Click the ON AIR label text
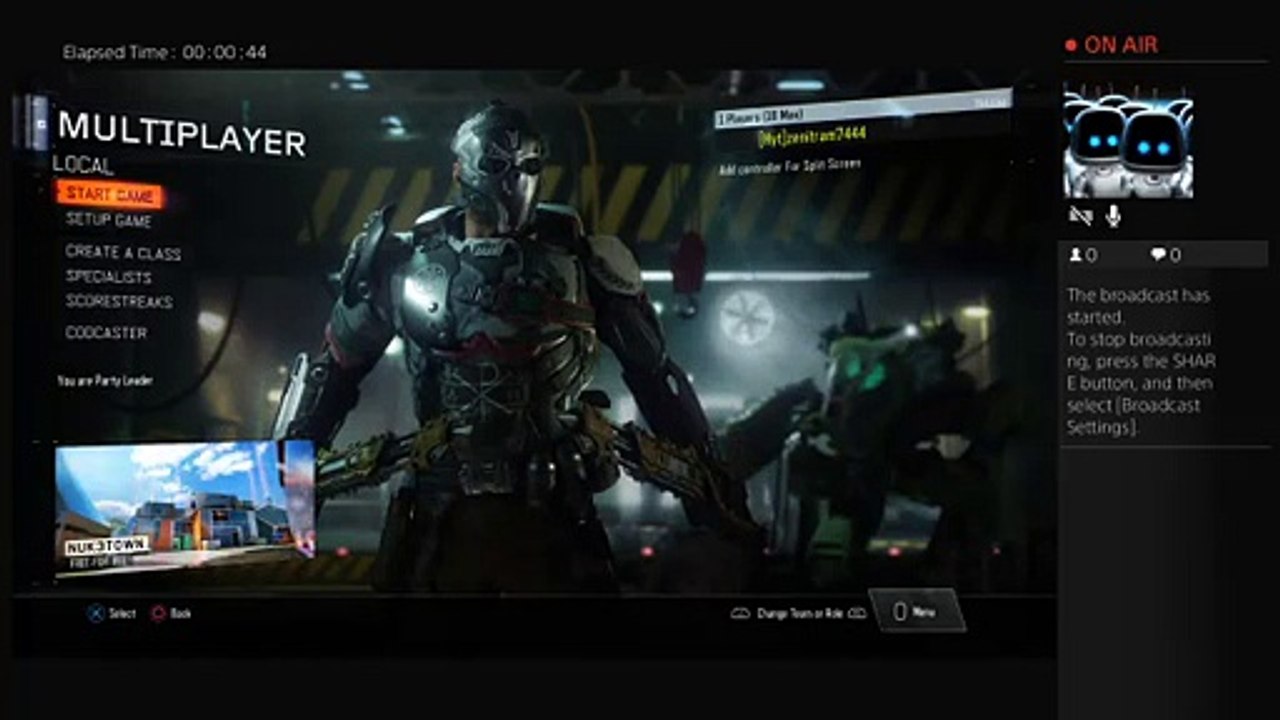 pyautogui.click(x=1121, y=45)
